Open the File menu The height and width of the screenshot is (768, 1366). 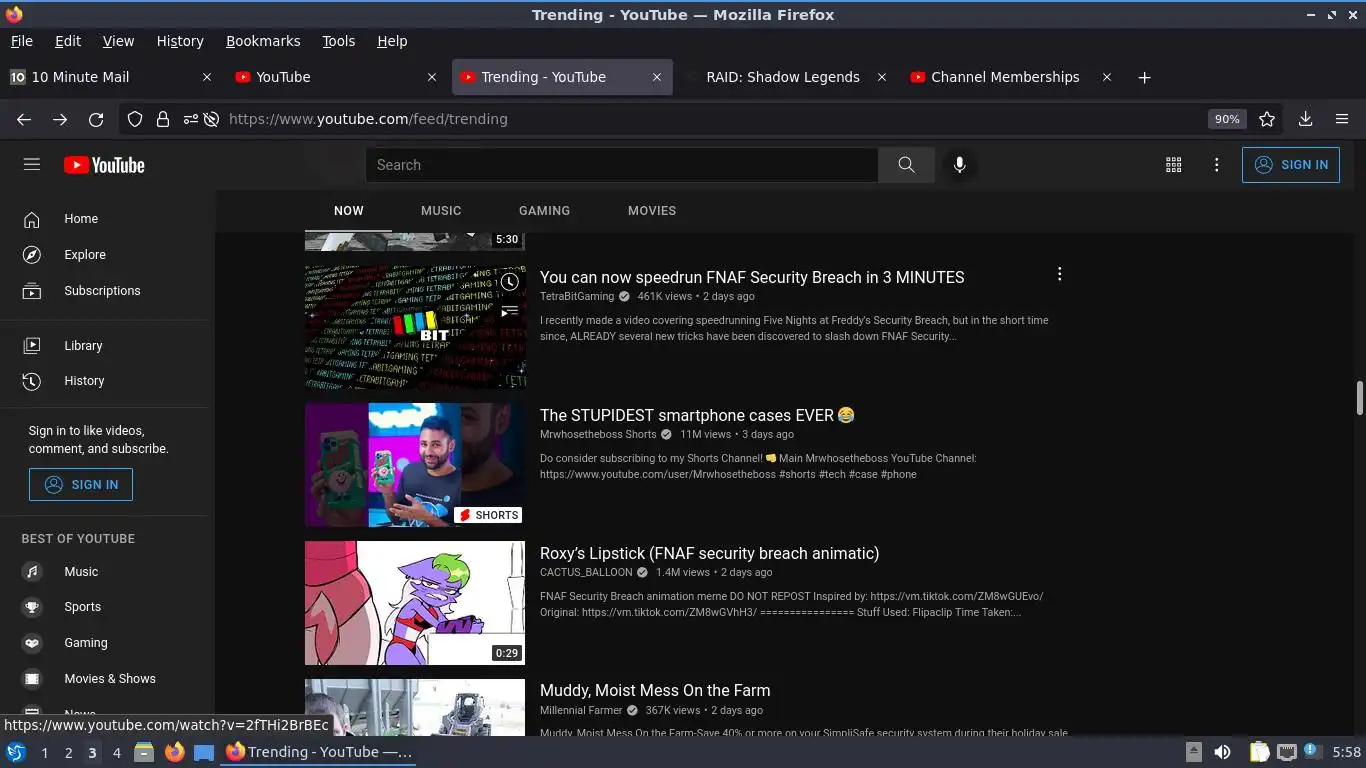point(22,41)
